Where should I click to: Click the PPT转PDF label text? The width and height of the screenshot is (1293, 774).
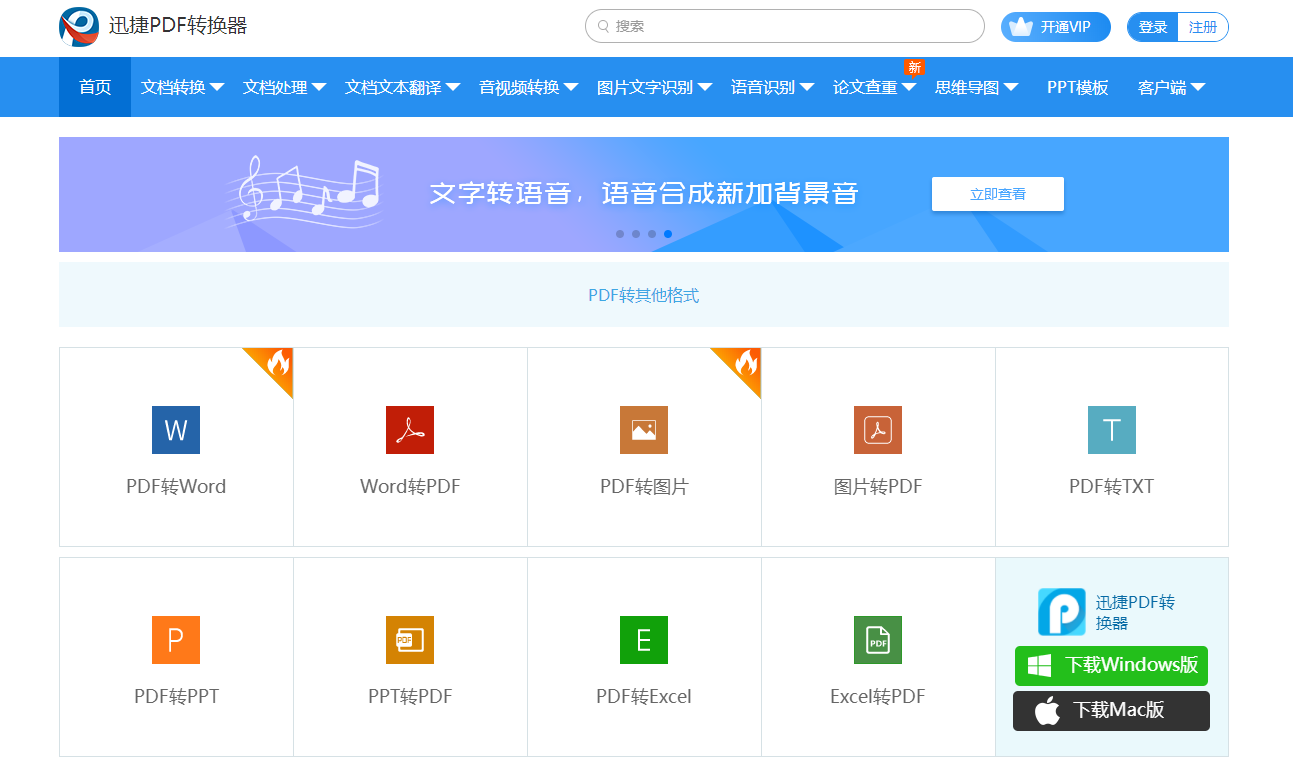click(x=410, y=697)
